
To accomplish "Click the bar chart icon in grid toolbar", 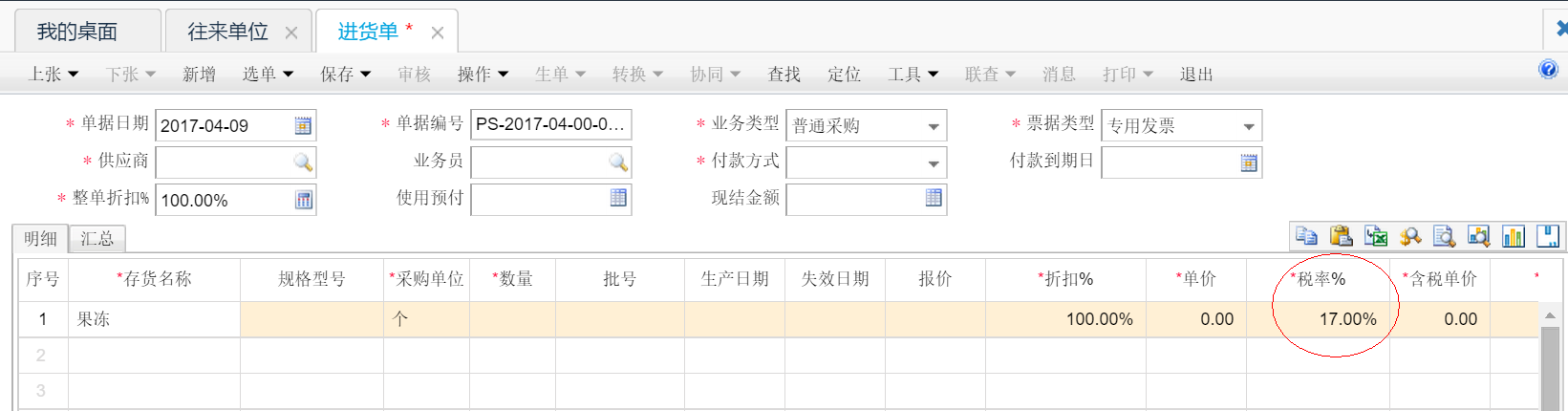I will (1514, 235).
